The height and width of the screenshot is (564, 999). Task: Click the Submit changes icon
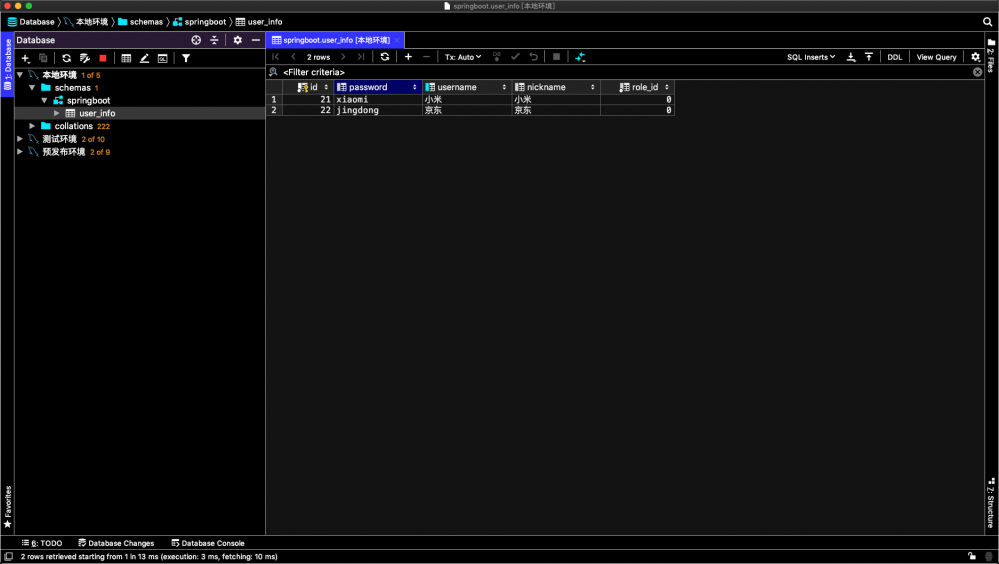[x=497, y=57]
